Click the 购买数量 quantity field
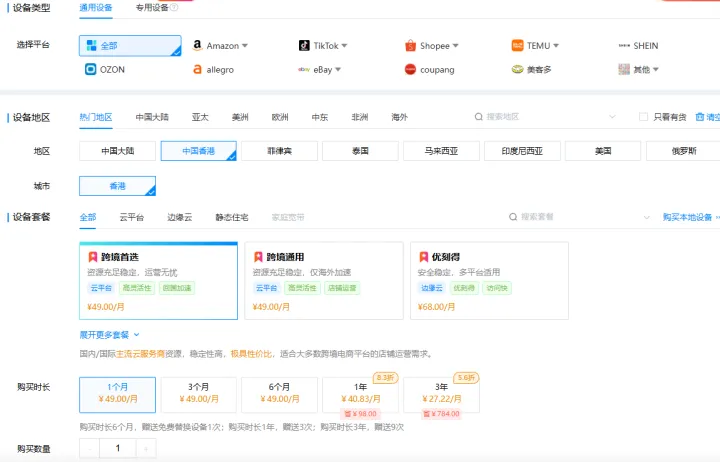 118,448
